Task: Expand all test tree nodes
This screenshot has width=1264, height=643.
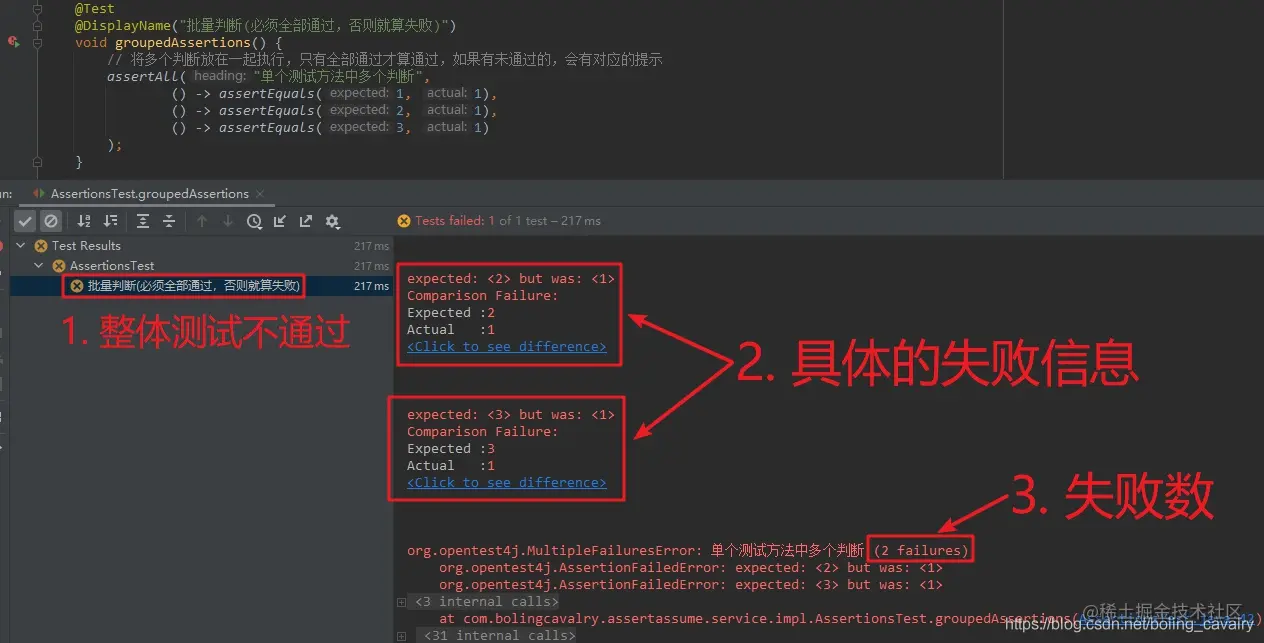Action: [x=143, y=221]
